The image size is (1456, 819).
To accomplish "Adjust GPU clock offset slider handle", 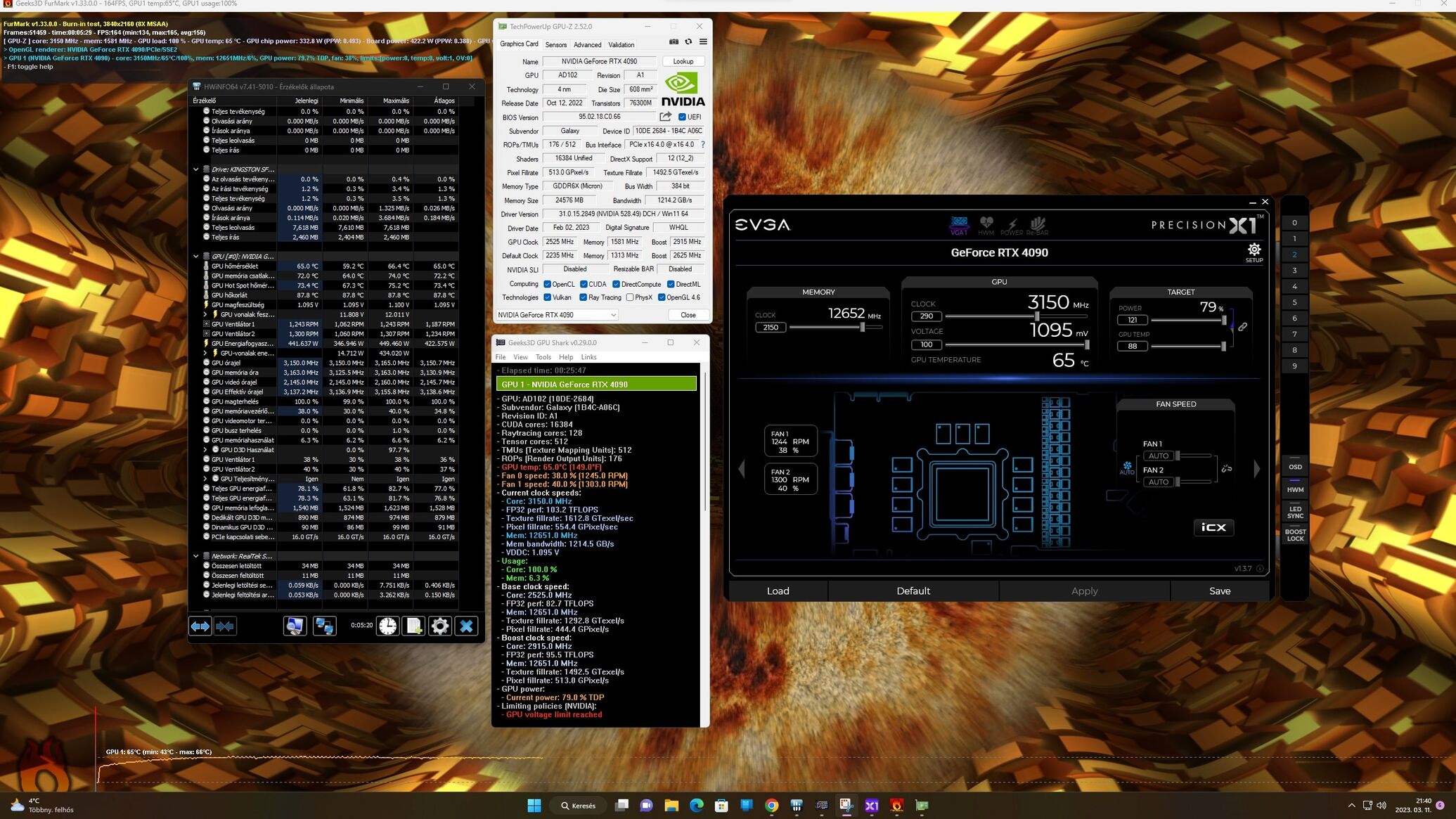I will [1036, 316].
